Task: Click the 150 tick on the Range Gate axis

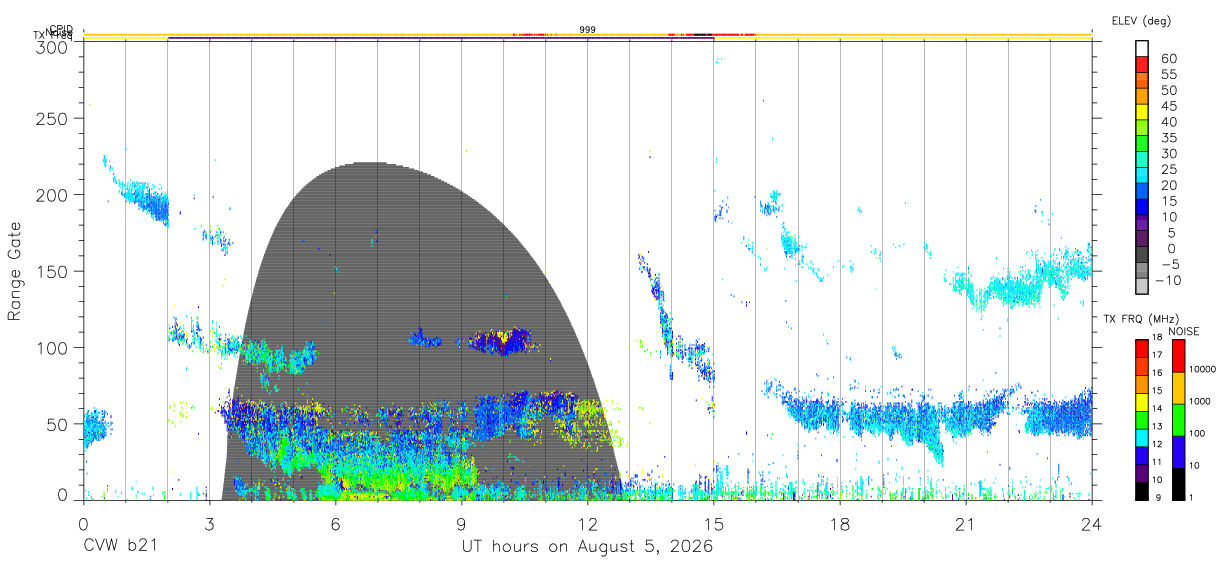Action: (x=52, y=271)
